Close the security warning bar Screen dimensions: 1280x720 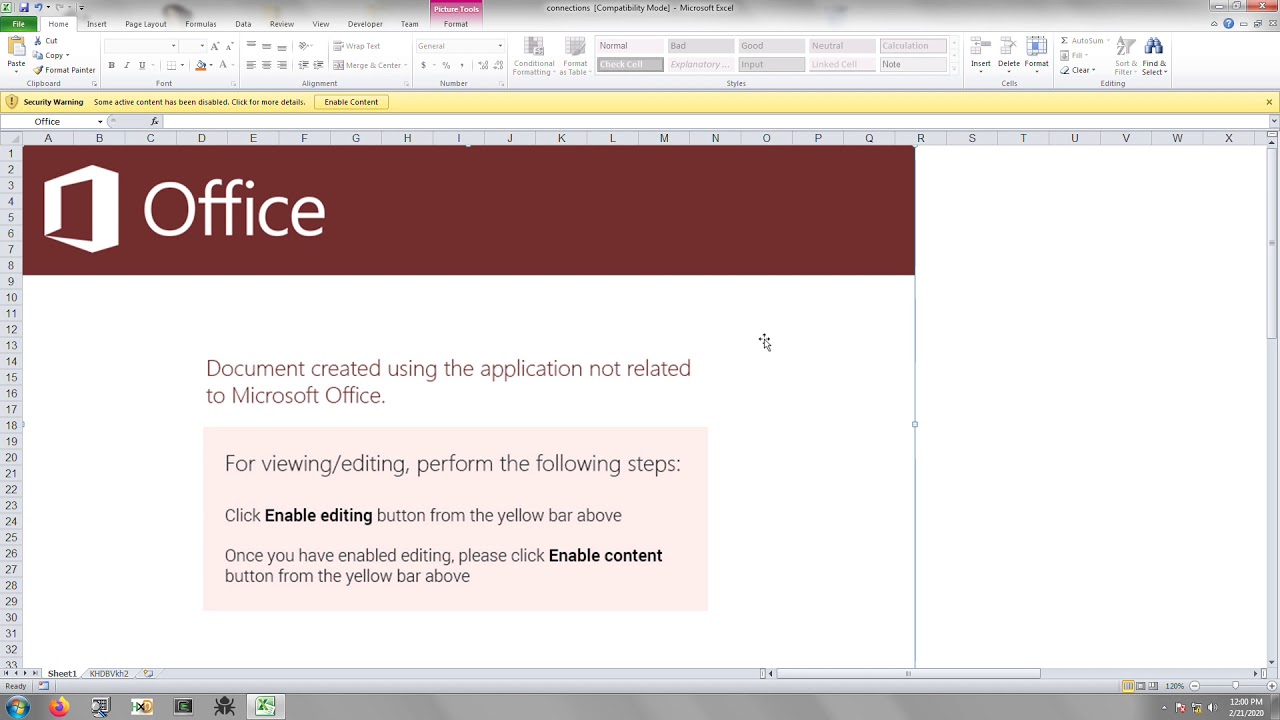[1269, 102]
